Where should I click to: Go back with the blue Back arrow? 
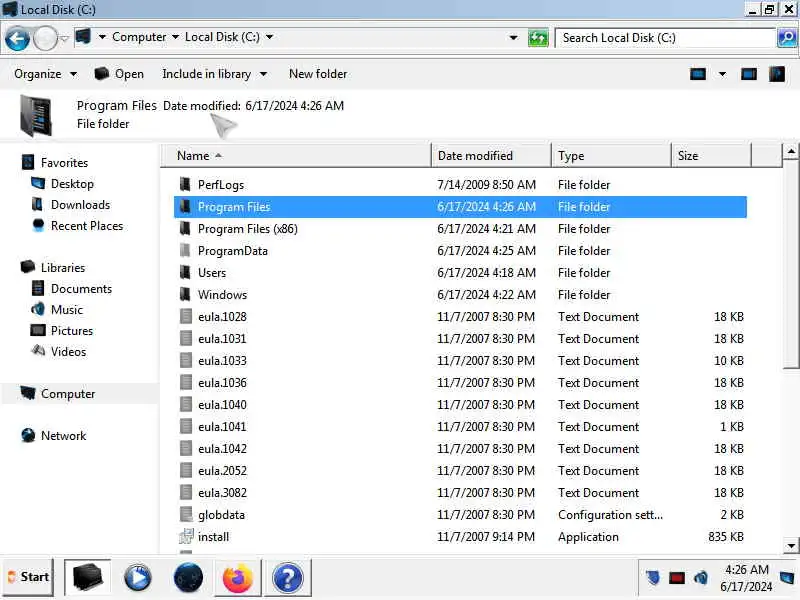point(17,38)
